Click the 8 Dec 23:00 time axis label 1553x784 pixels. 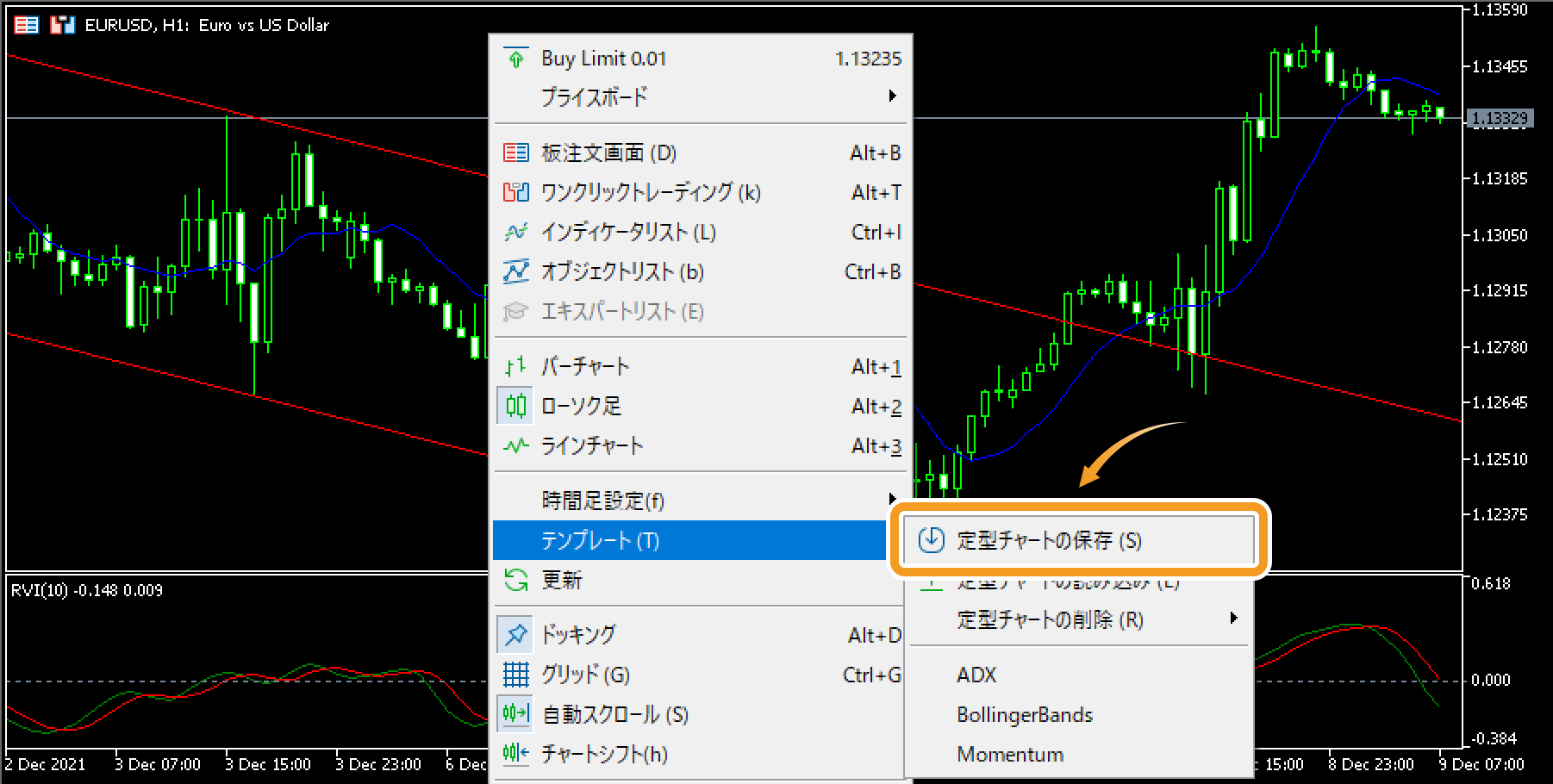click(x=1371, y=764)
